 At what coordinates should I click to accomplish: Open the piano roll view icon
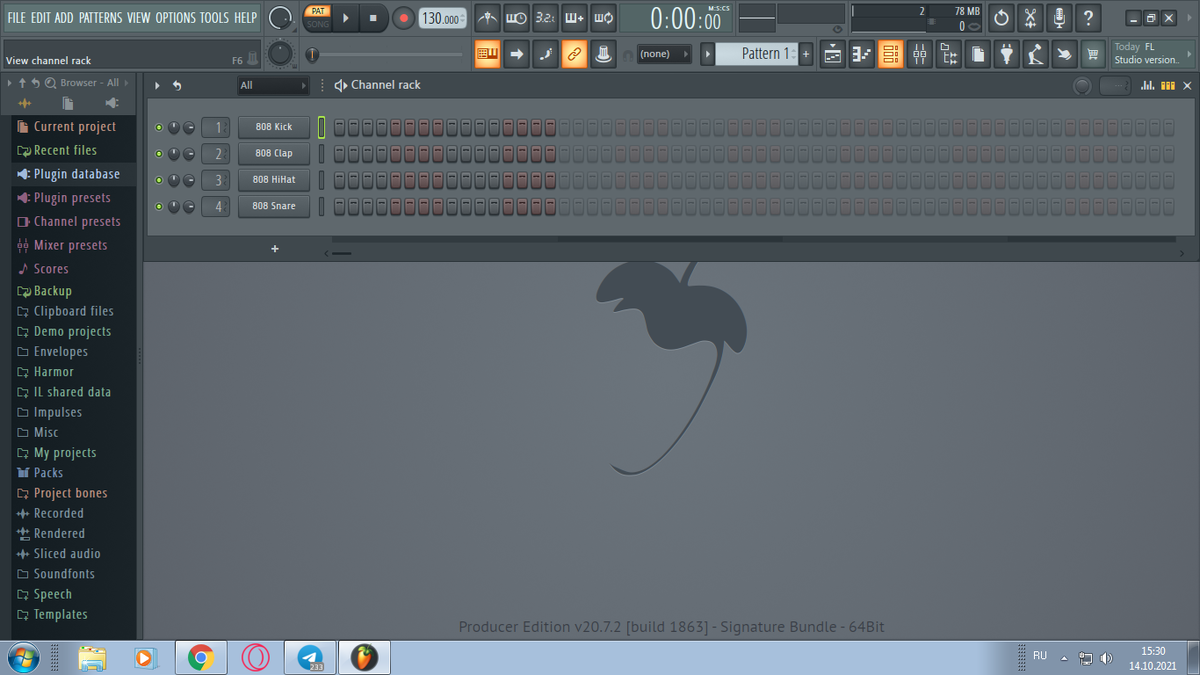pos(861,54)
